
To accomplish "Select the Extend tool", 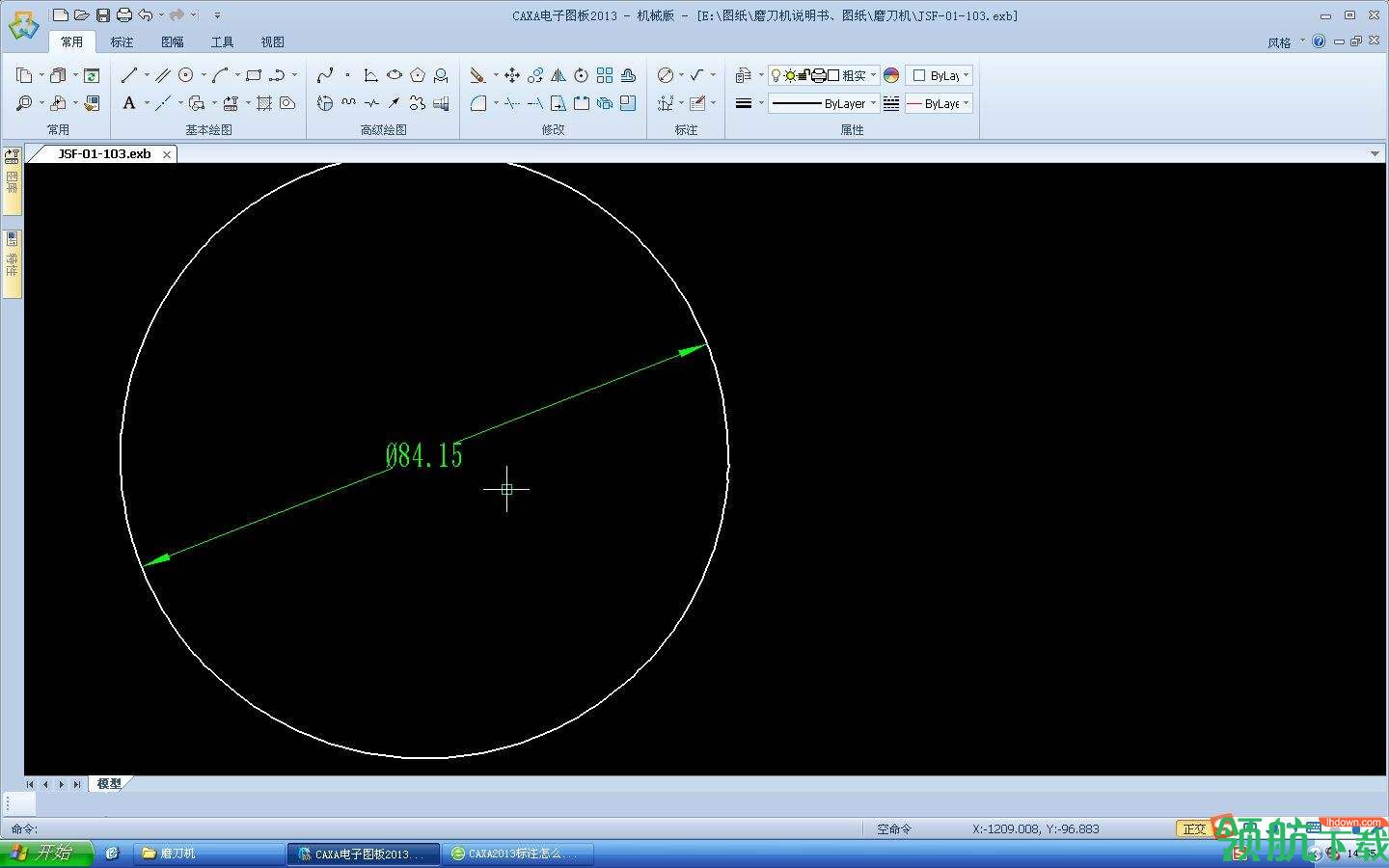I will pos(535,102).
